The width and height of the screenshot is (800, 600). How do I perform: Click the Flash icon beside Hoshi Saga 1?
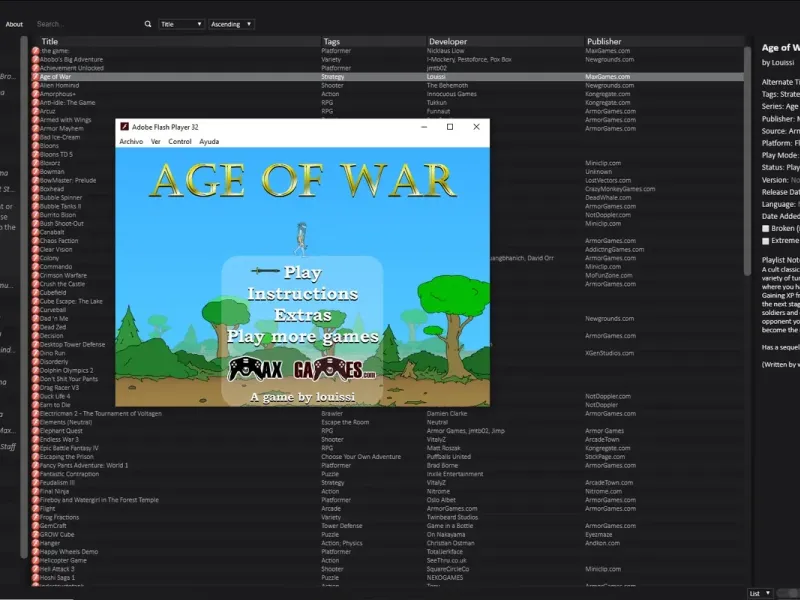click(x=35, y=578)
